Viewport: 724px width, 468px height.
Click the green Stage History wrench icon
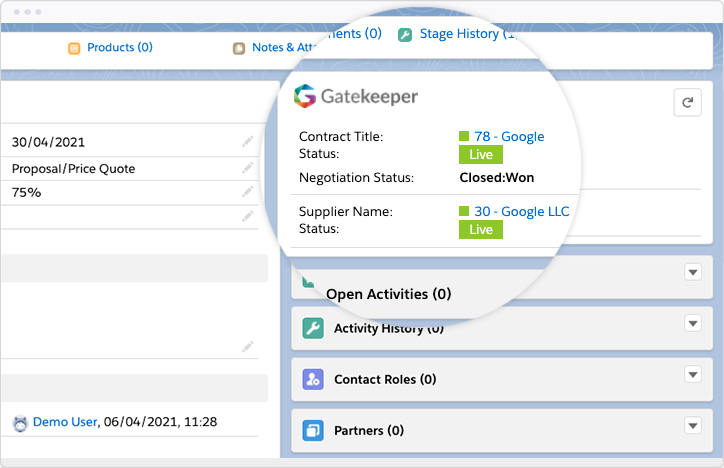pyautogui.click(x=405, y=35)
